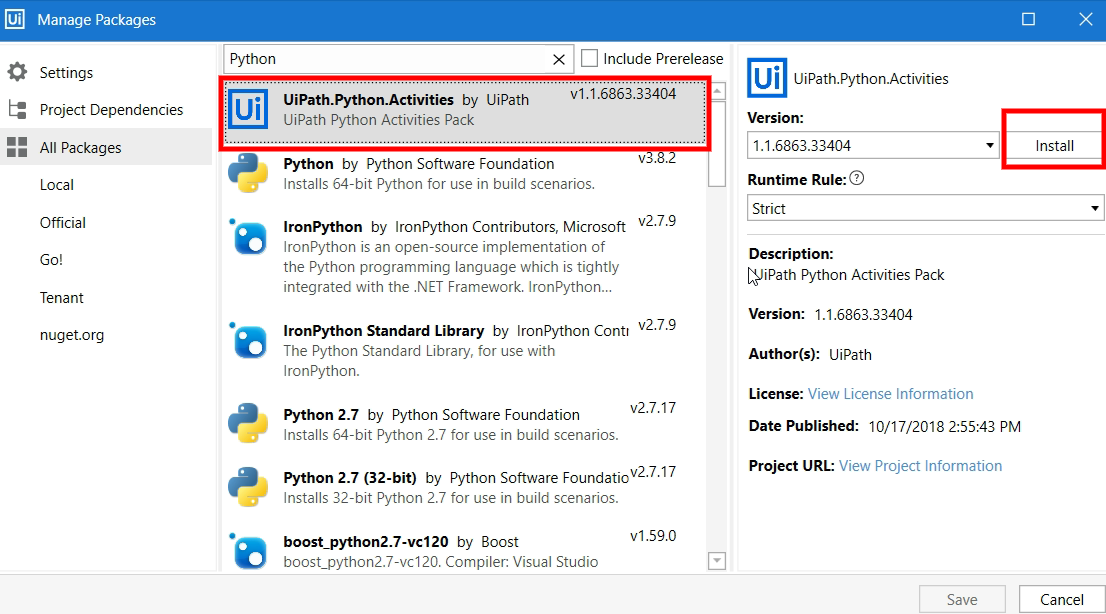This screenshot has height=614, width=1106.
Task: Open the View License Information link
Action: click(x=890, y=394)
